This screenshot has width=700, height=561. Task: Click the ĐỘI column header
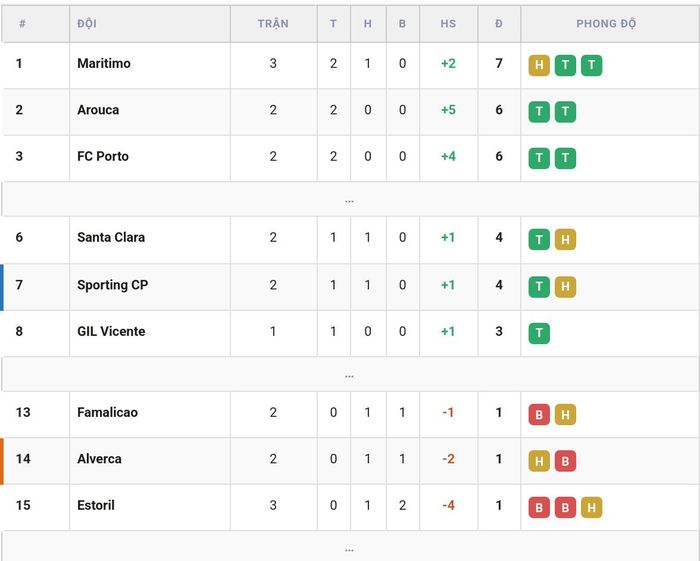(87, 24)
